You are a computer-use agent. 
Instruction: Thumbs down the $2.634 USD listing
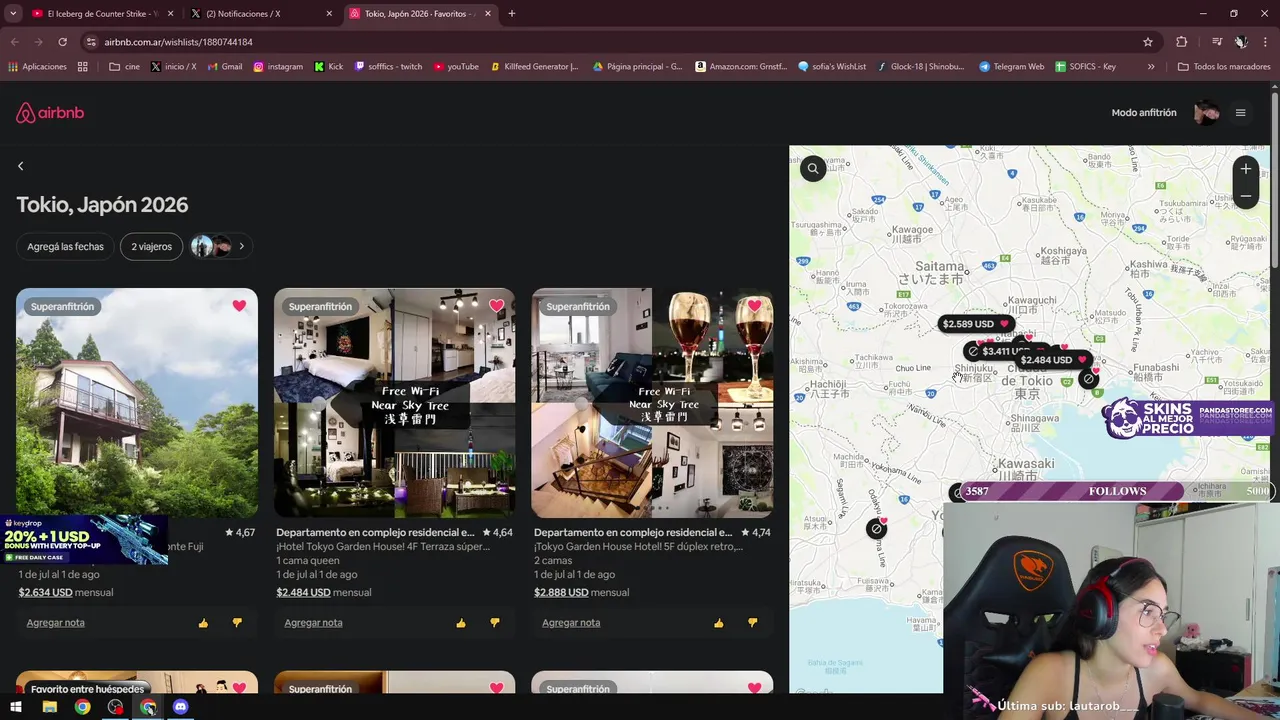tap(237, 623)
